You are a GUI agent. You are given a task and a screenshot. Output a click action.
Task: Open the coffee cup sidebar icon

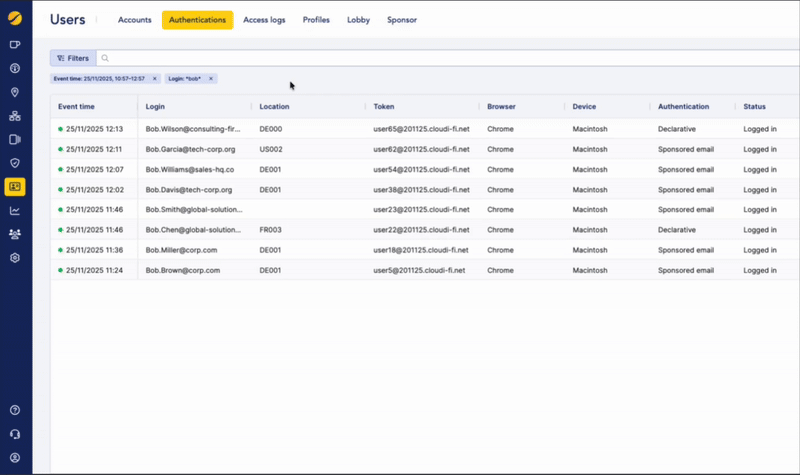point(15,45)
